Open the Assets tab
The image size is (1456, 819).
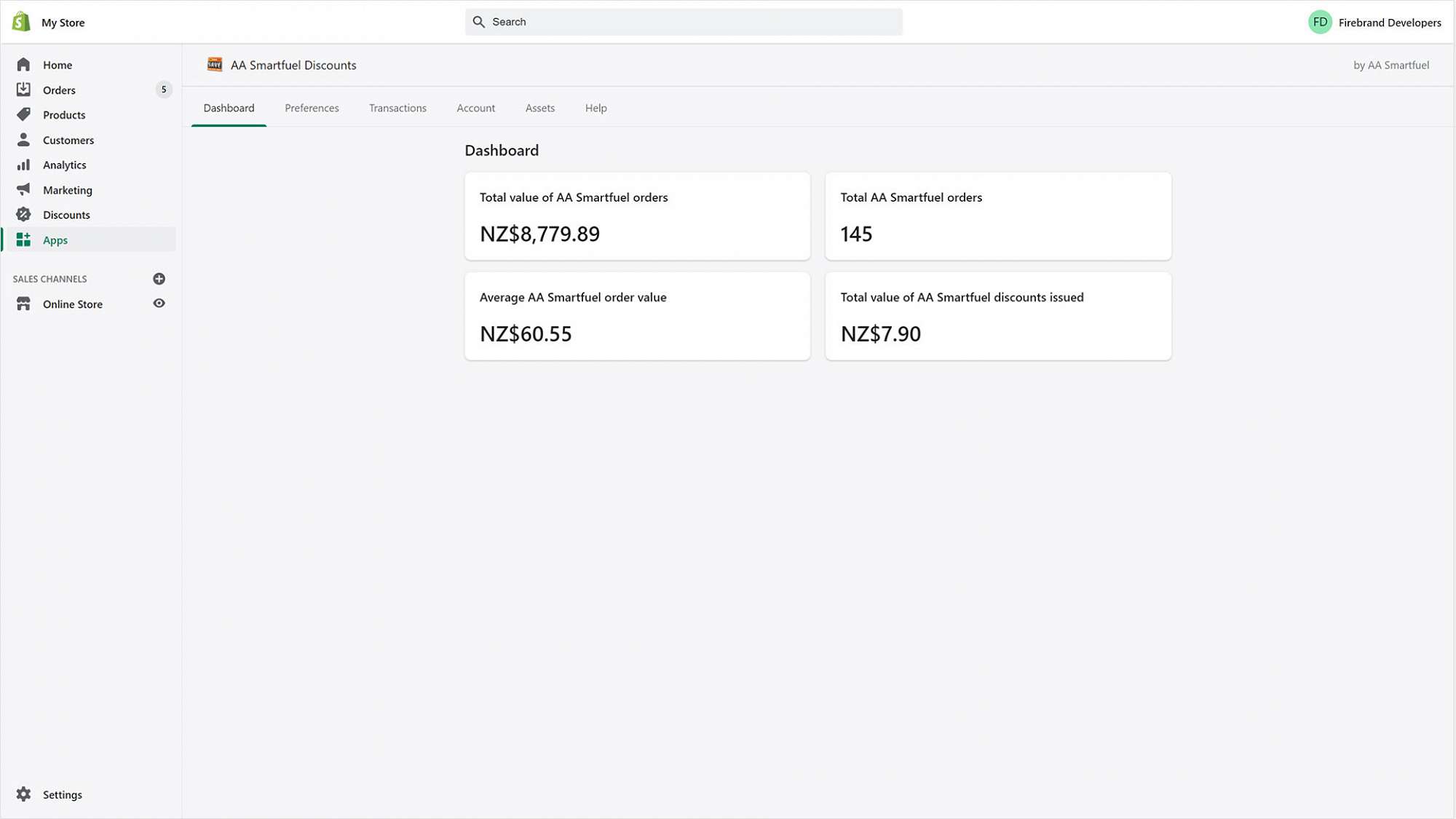pyautogui.click(x=539, y=108)
